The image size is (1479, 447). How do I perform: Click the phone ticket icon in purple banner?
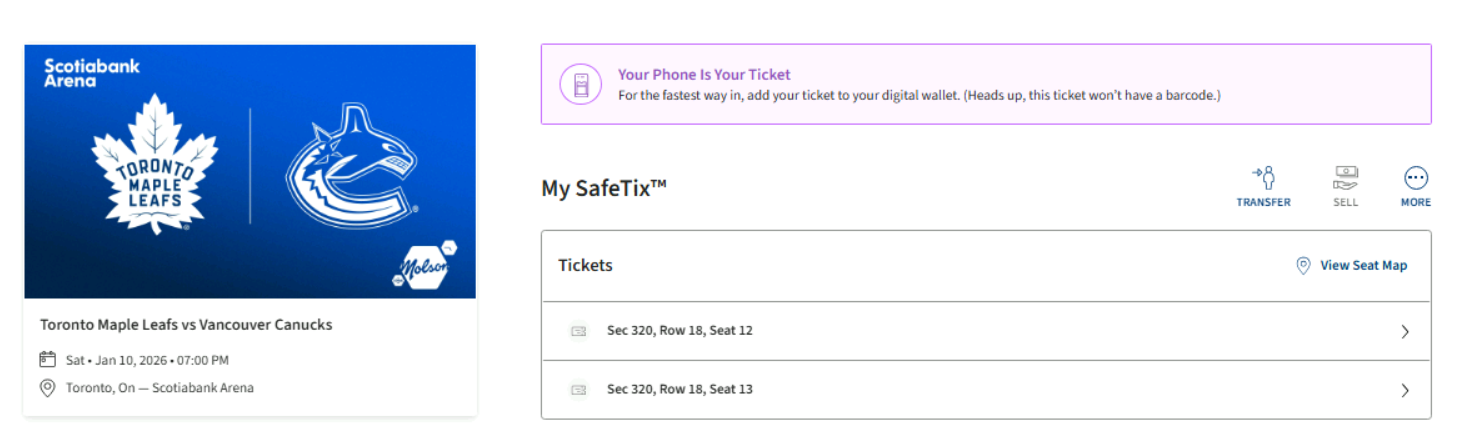click(x=581, y=84)
